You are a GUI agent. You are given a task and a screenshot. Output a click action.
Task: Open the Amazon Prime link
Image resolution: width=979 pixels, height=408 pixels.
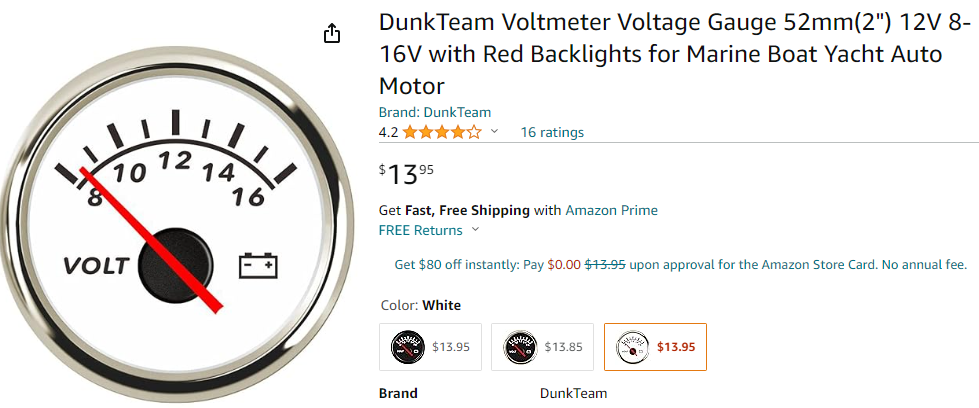click(611, 210)
